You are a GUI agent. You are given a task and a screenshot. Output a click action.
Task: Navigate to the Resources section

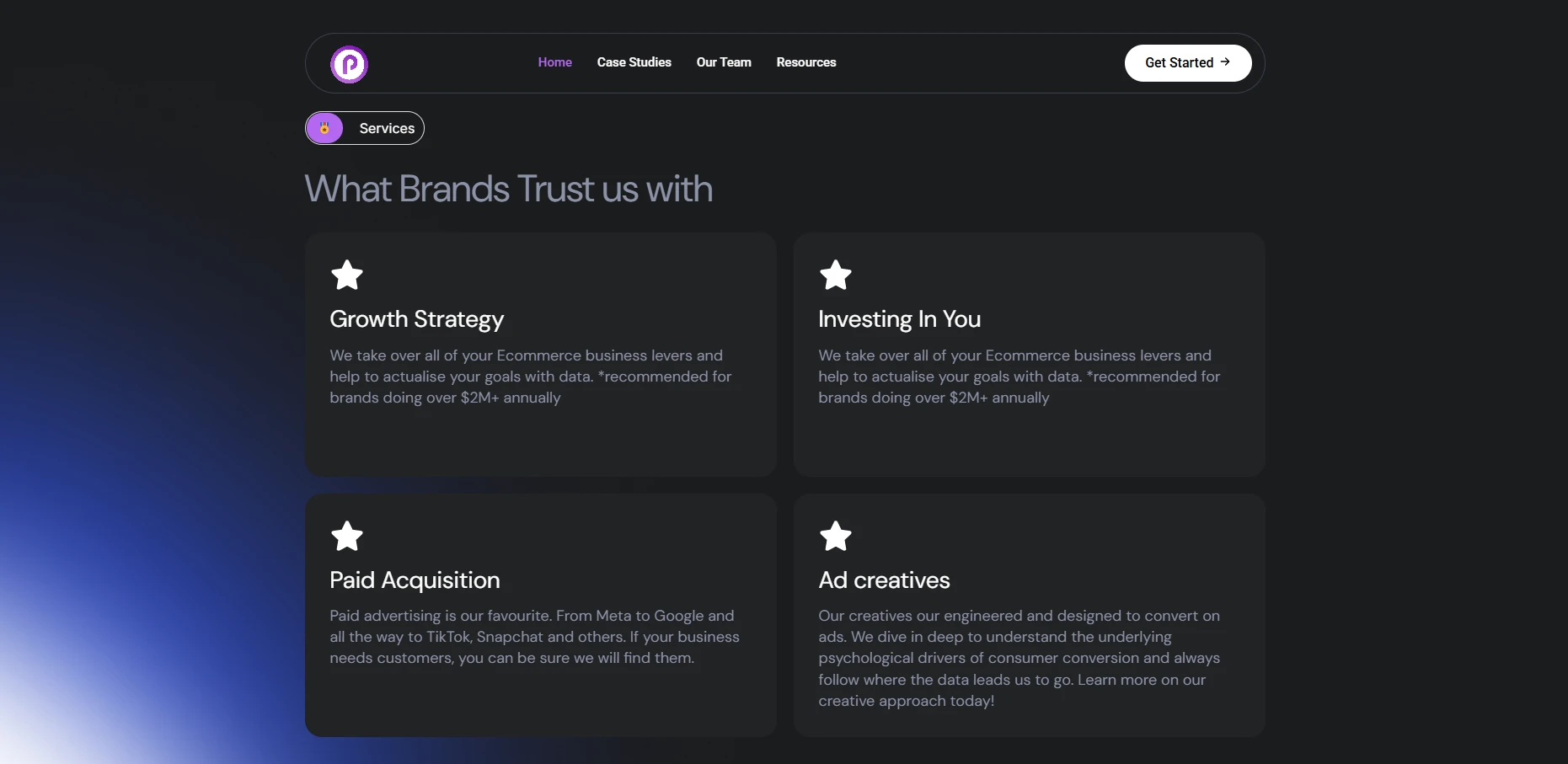(806, 62)
